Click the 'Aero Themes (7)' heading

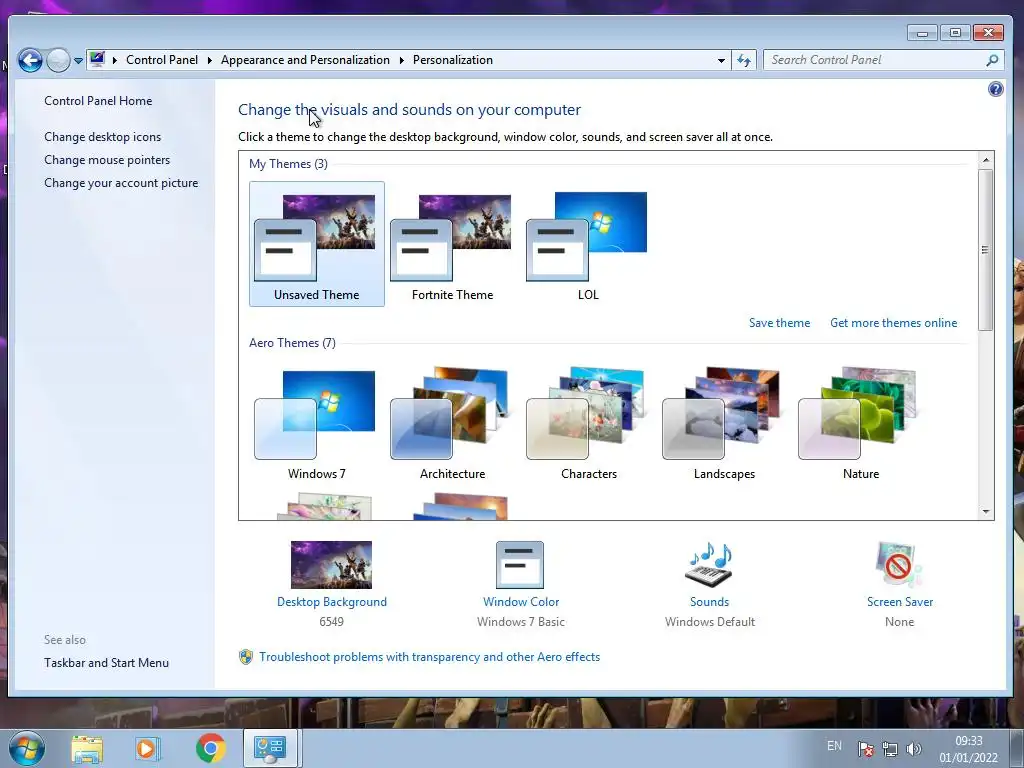pyautogui.click(x=292, y=343)
